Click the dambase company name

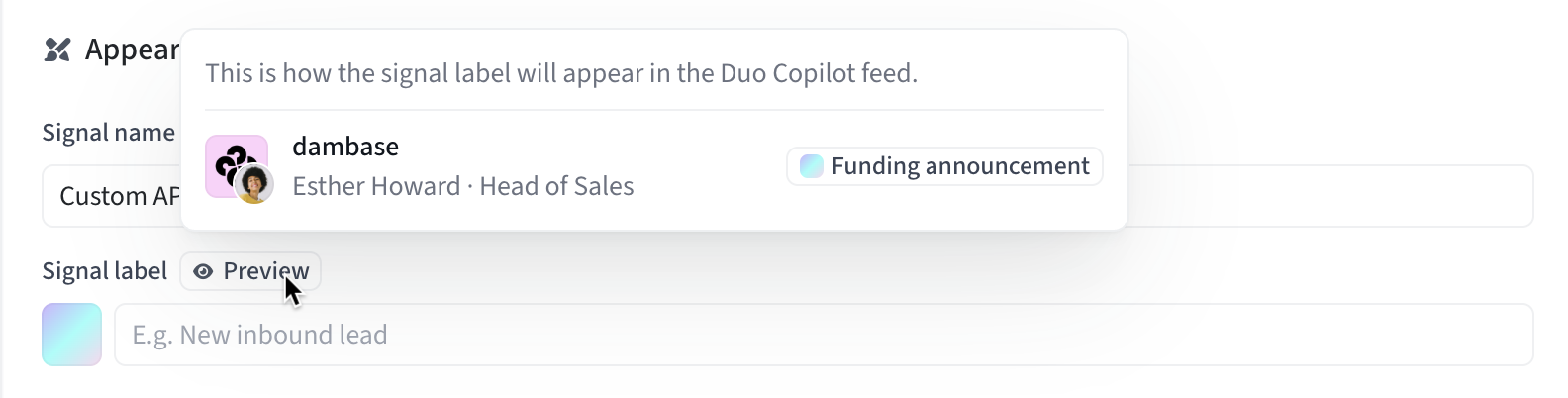point(345,147)
